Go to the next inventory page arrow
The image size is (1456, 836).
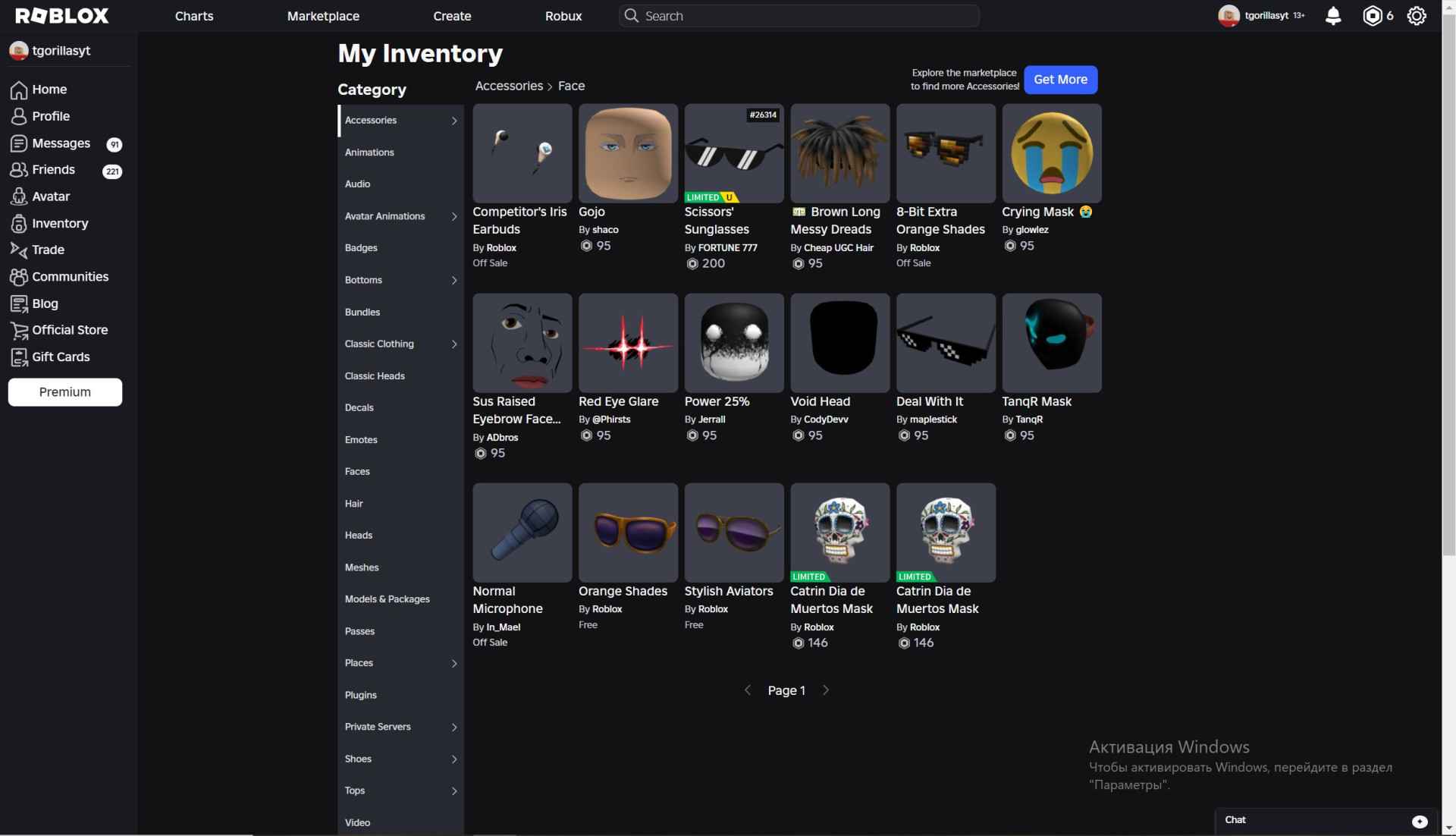826,690
